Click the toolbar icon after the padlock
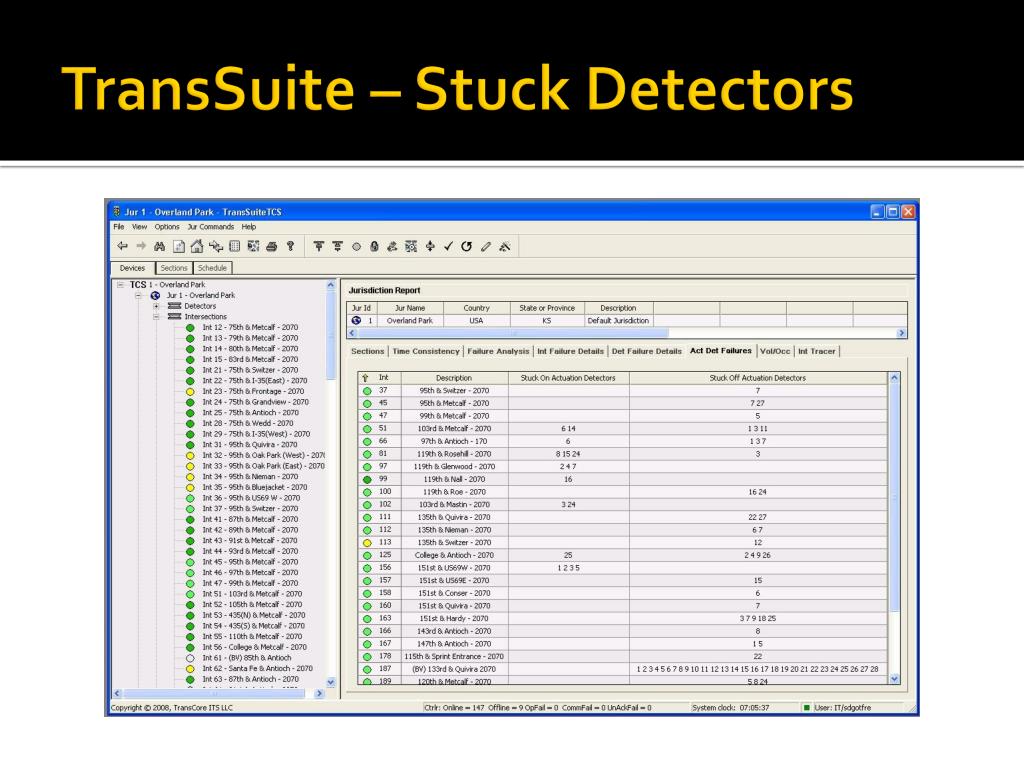Viewport: 1024px width, 768px height. pyautogui.click(x=392, y=246)
